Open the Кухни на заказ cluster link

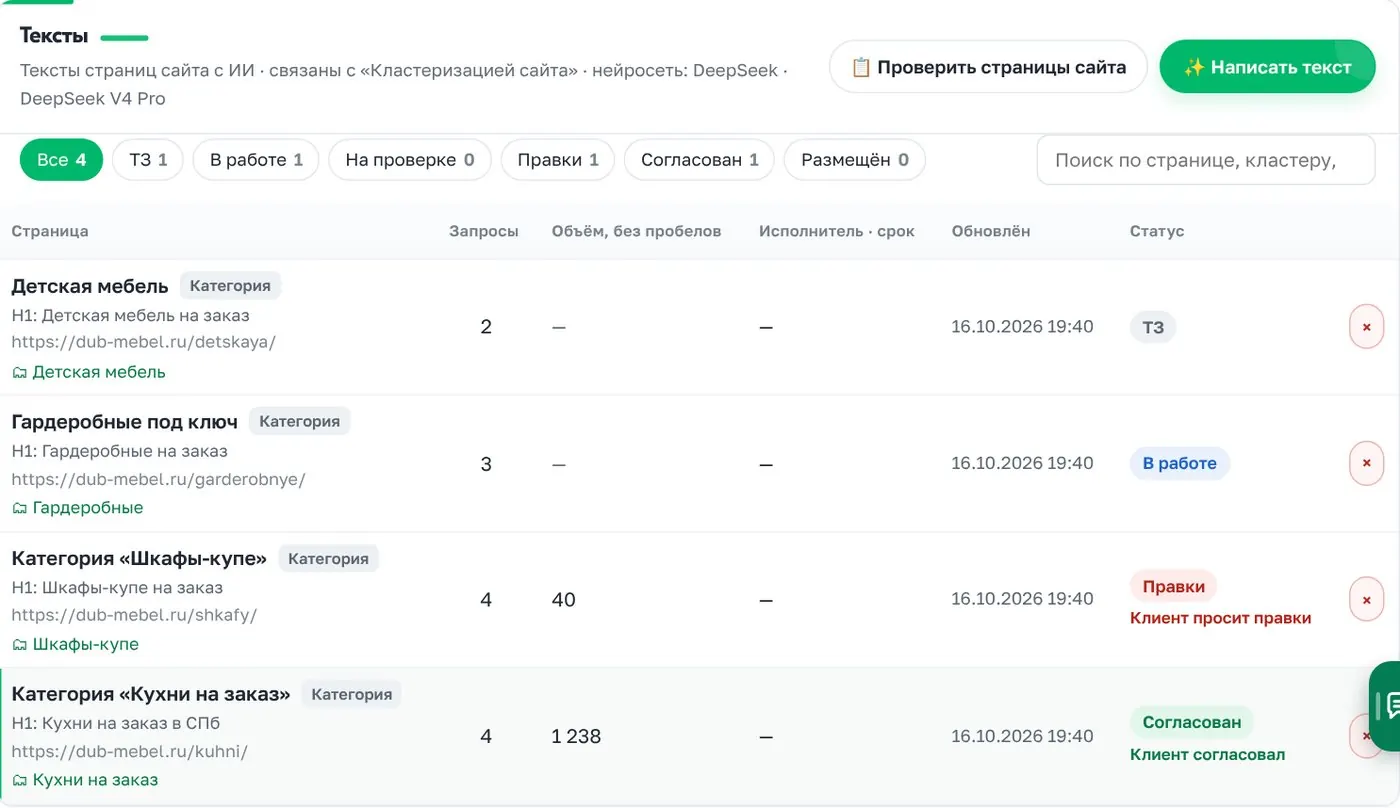85,780
